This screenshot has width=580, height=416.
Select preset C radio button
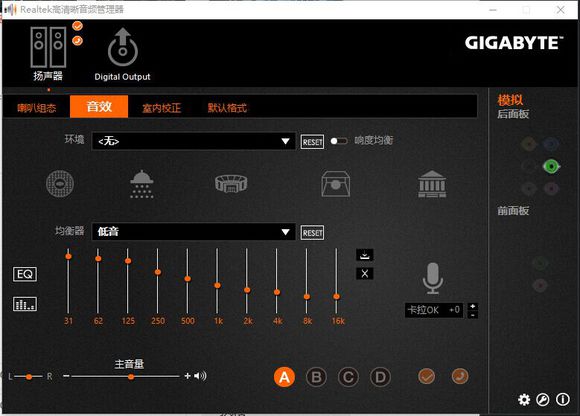click(x=348, y=377)
